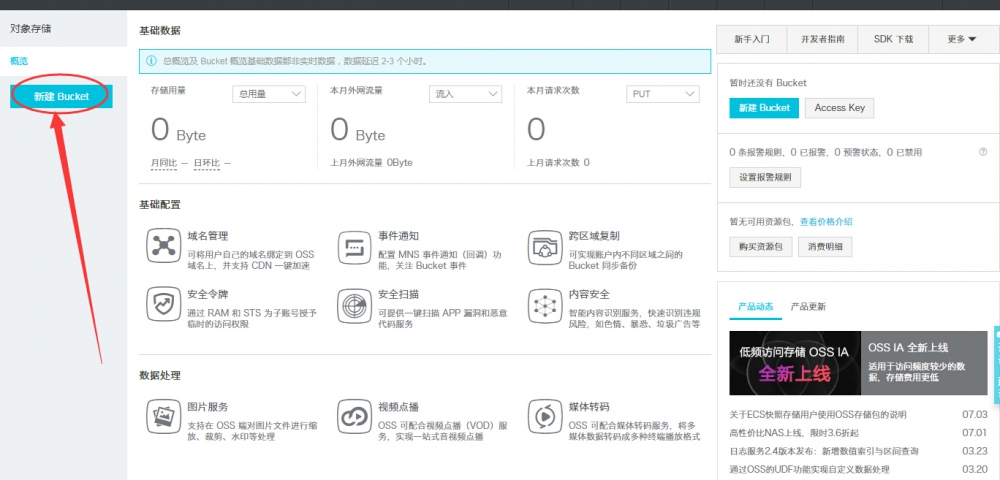1000x480 pixels.
Task: Open the 跨区域复制 folder icon
Action: 545,247
